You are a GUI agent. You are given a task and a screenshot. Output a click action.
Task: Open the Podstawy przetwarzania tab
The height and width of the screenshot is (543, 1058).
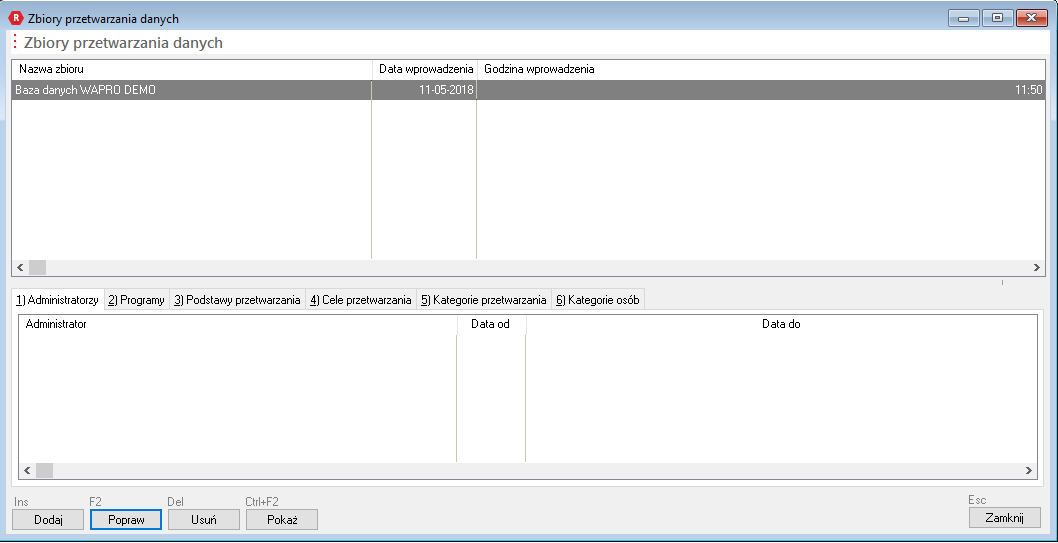coord(238,300)
